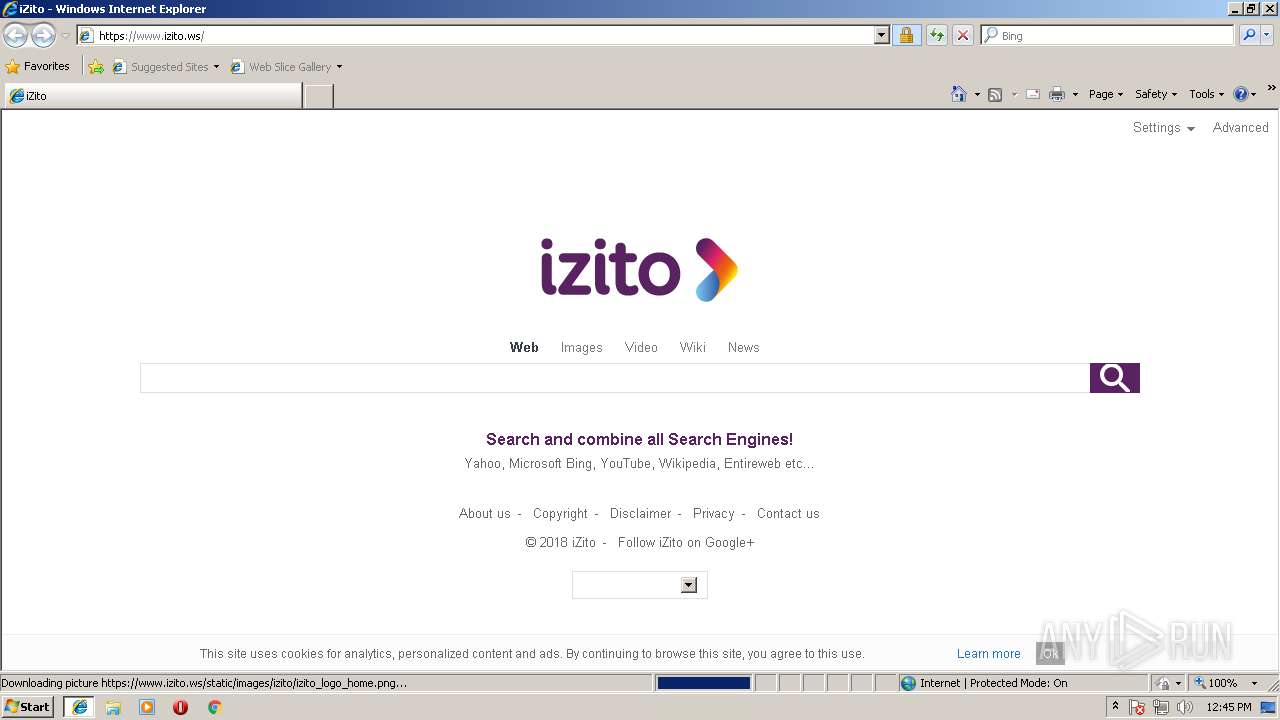Open the Safety menu
This screenshot has height=720, width=1280.
1156,94
